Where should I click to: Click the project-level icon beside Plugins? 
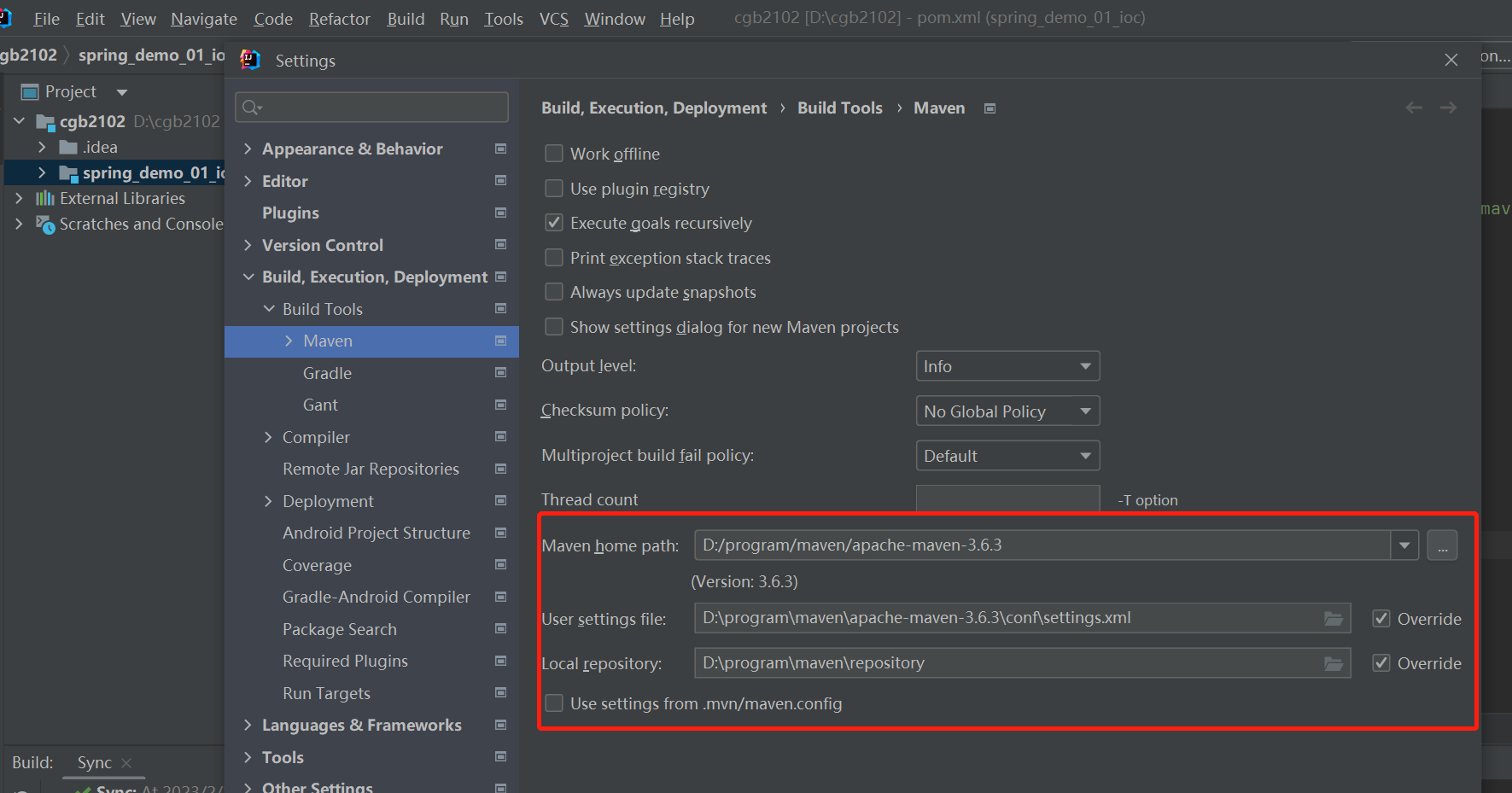500,213
